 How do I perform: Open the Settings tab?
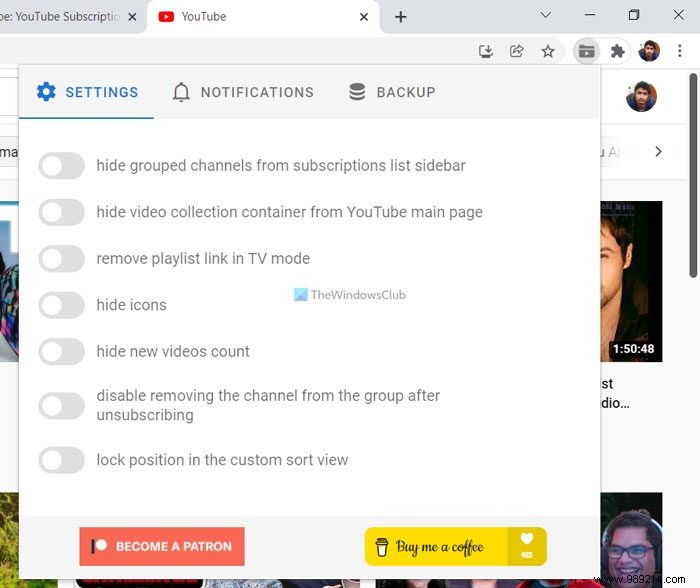coord(87,92)
